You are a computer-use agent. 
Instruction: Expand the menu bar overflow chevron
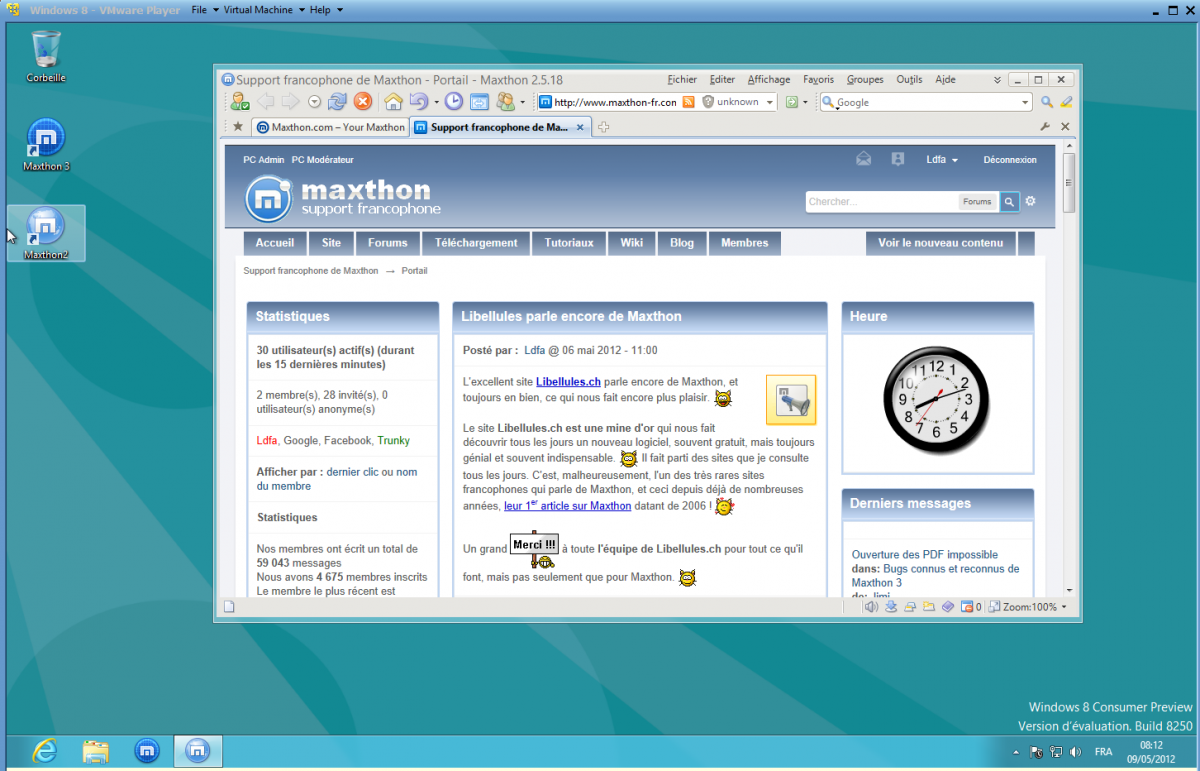tap(996, 80)
